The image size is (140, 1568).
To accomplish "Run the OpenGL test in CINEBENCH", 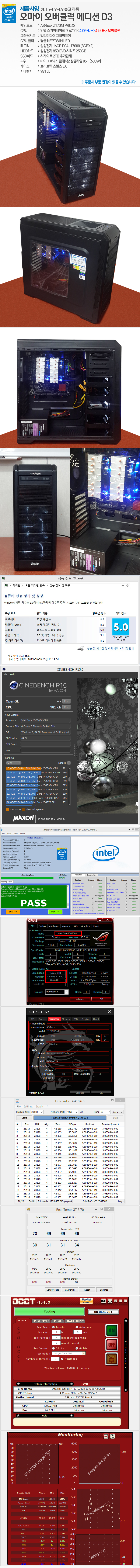I will [66, 701].
